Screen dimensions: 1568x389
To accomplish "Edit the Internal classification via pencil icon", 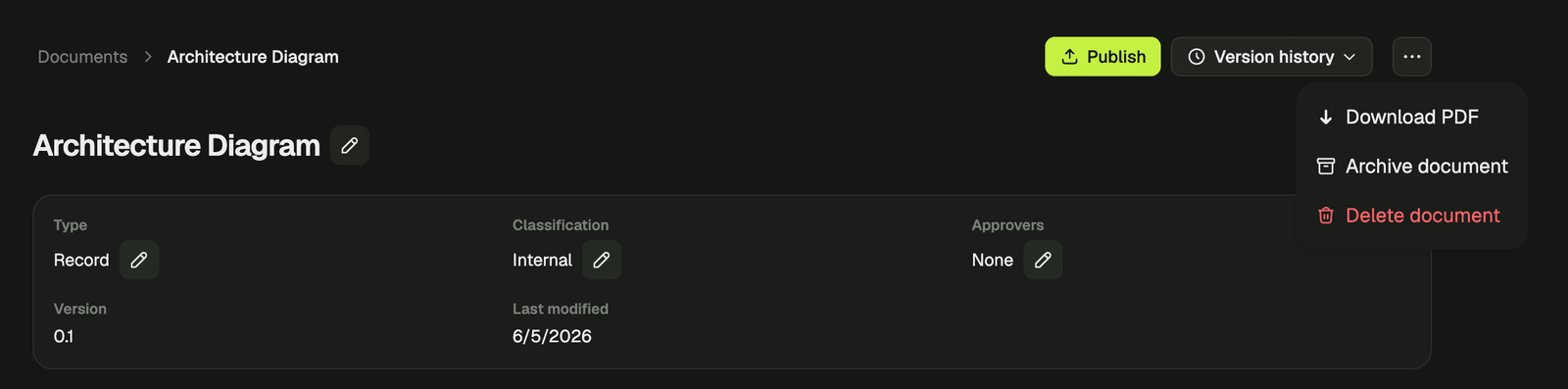I will point(602,260).
